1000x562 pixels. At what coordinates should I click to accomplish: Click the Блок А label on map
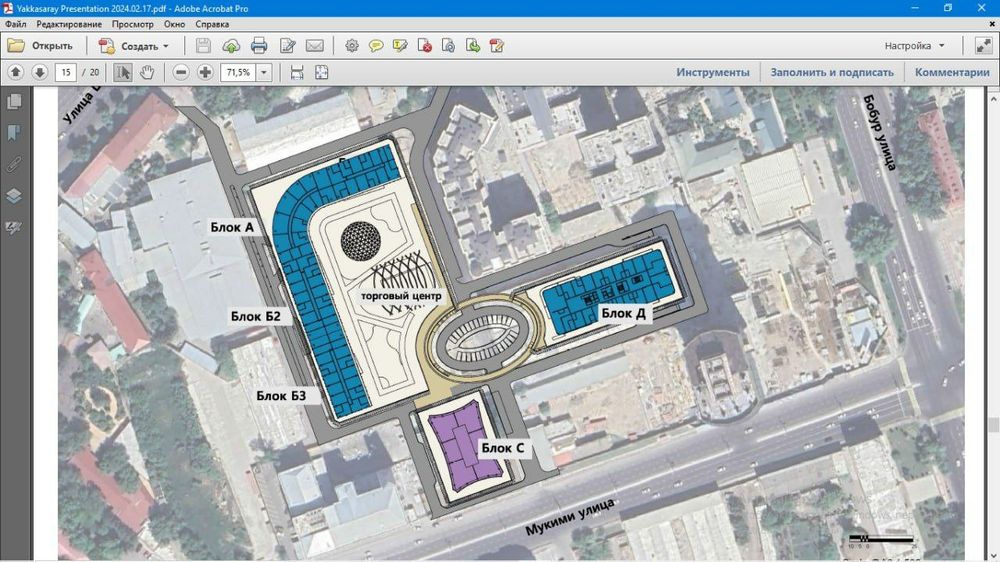(x=232, y=227)
